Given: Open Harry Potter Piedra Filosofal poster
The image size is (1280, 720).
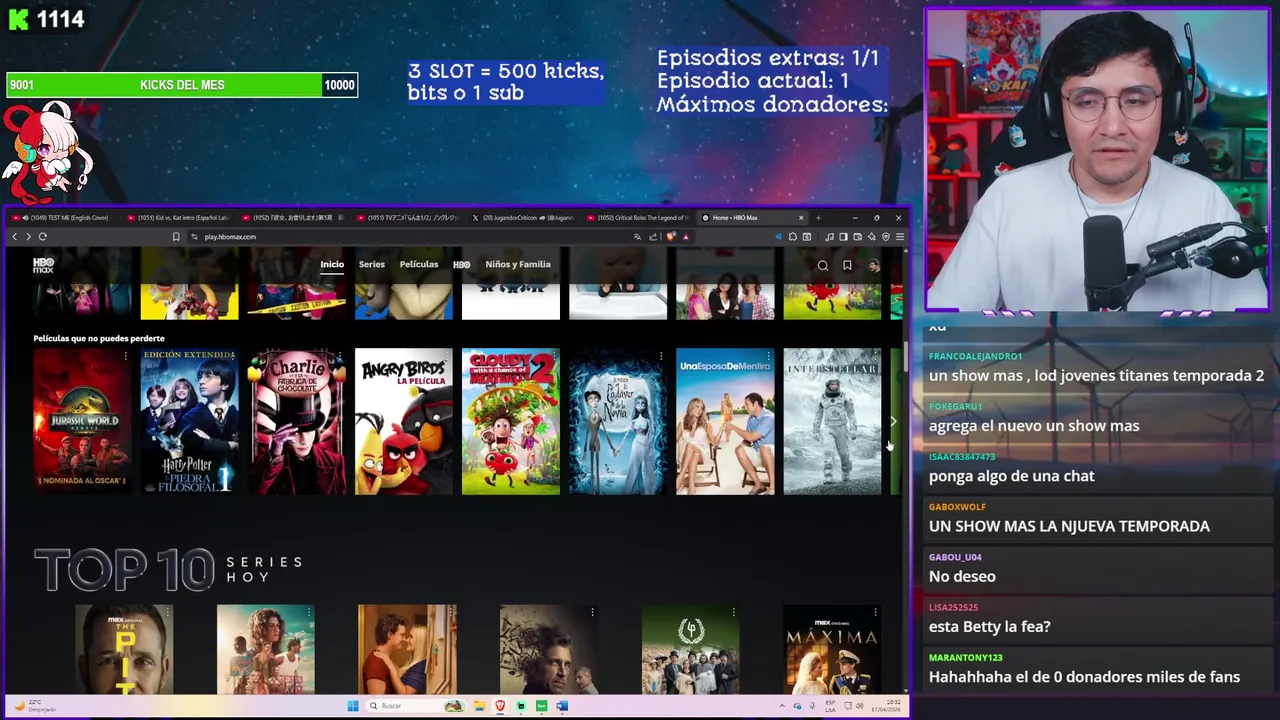Looking at the screenshot, I should pyautogui.click(x=189, y=421).
